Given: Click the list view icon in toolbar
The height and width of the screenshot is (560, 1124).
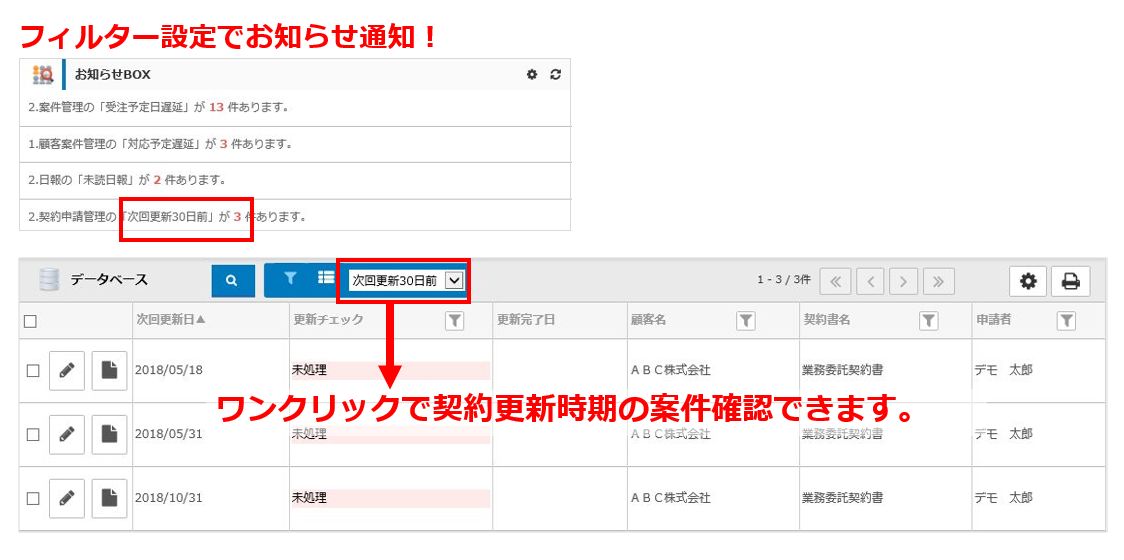Looking at the screenshot, I should pos(326,279).
